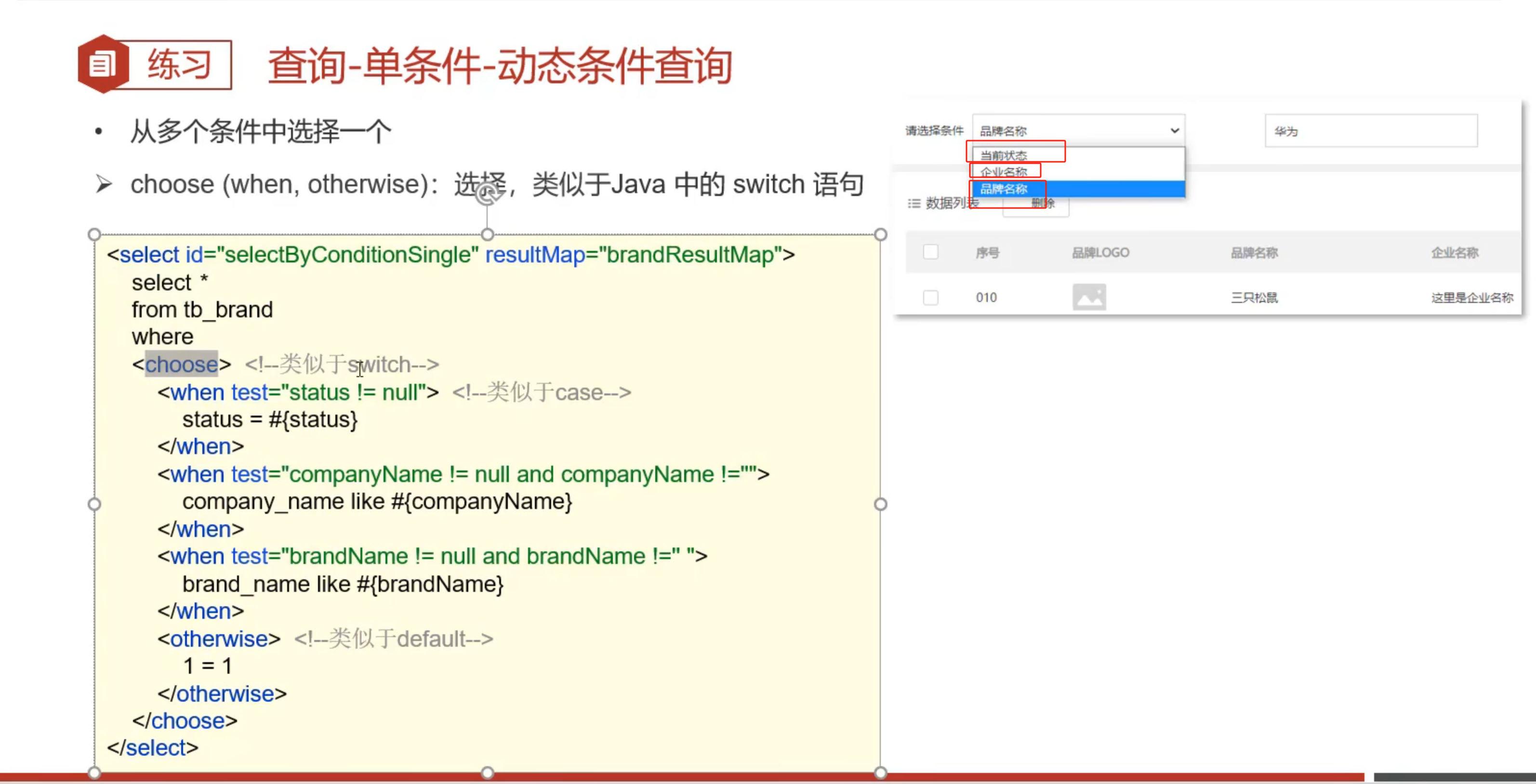Click the line status = #{status}
This screenshot has width=1536, height=784.
point(270,420)
